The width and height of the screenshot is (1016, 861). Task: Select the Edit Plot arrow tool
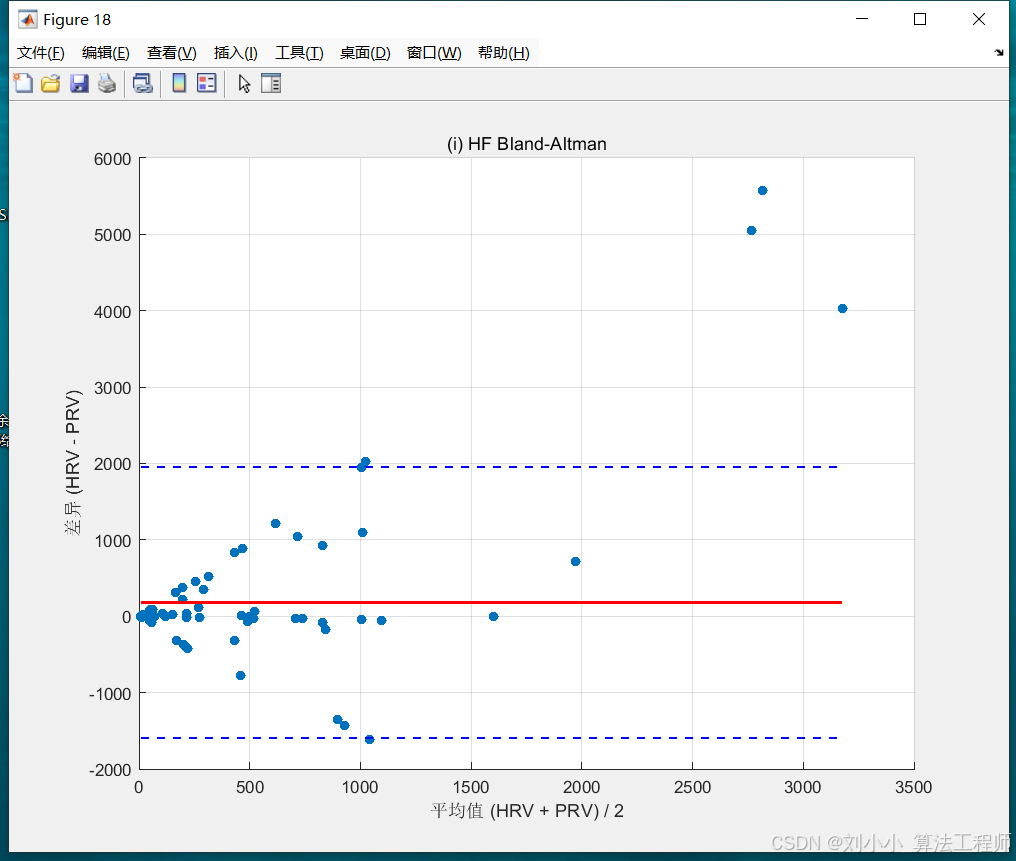(244, 84)
